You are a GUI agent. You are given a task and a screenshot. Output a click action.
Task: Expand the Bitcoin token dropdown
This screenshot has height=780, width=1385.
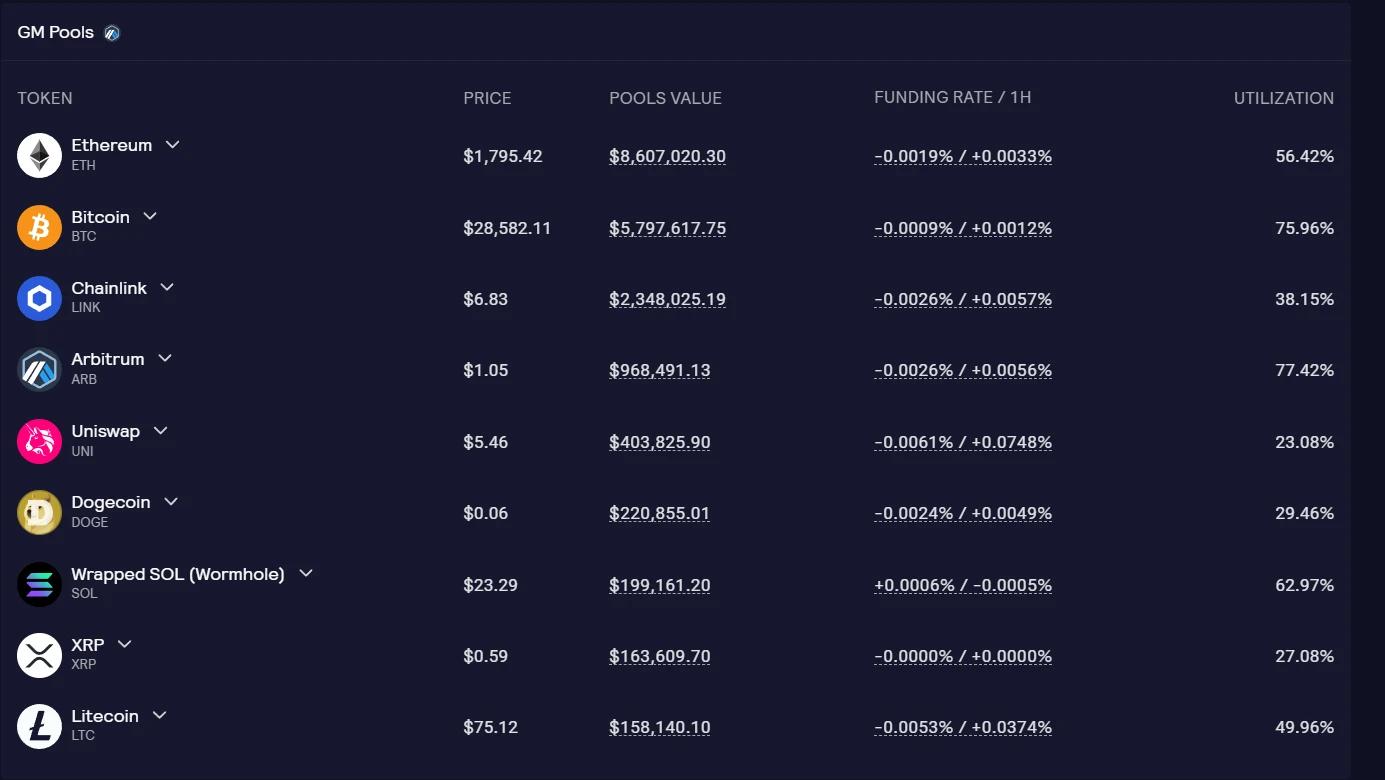click(149, 216)
